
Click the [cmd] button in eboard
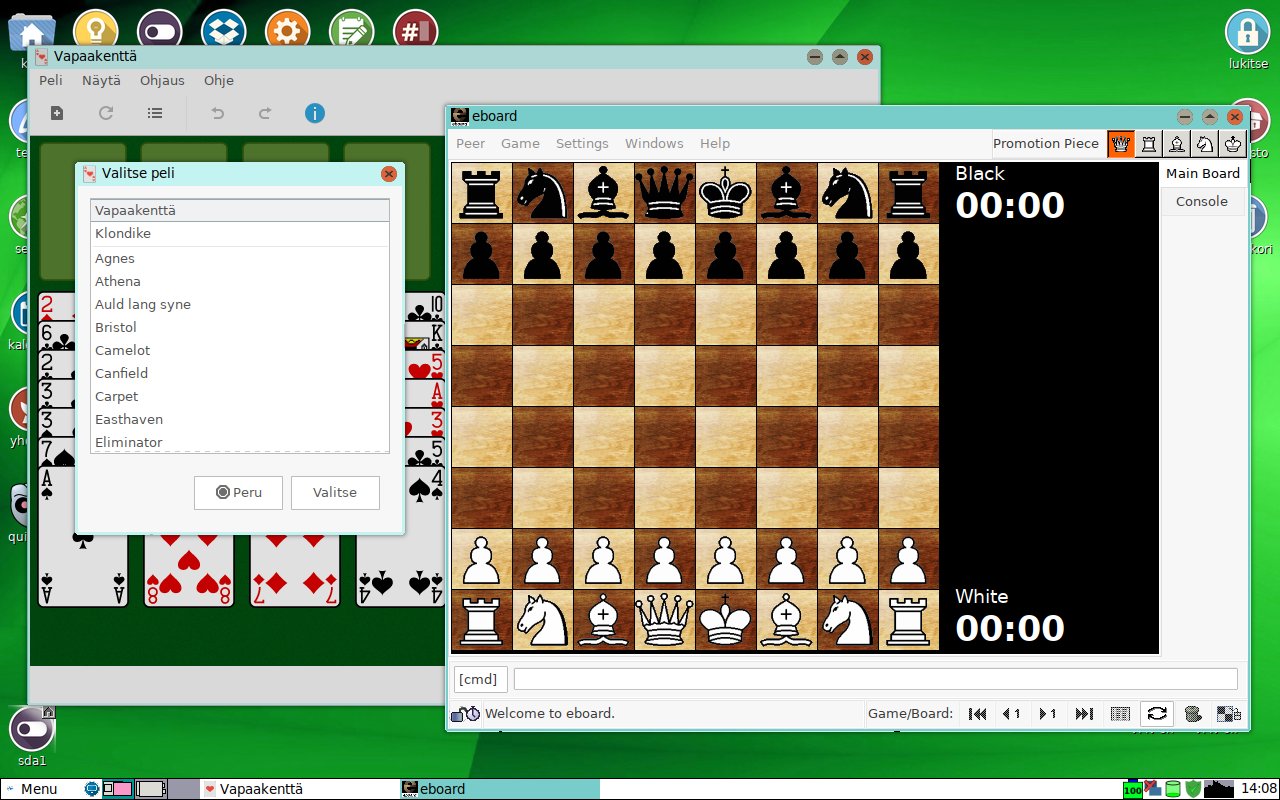(x=478, y=679)
